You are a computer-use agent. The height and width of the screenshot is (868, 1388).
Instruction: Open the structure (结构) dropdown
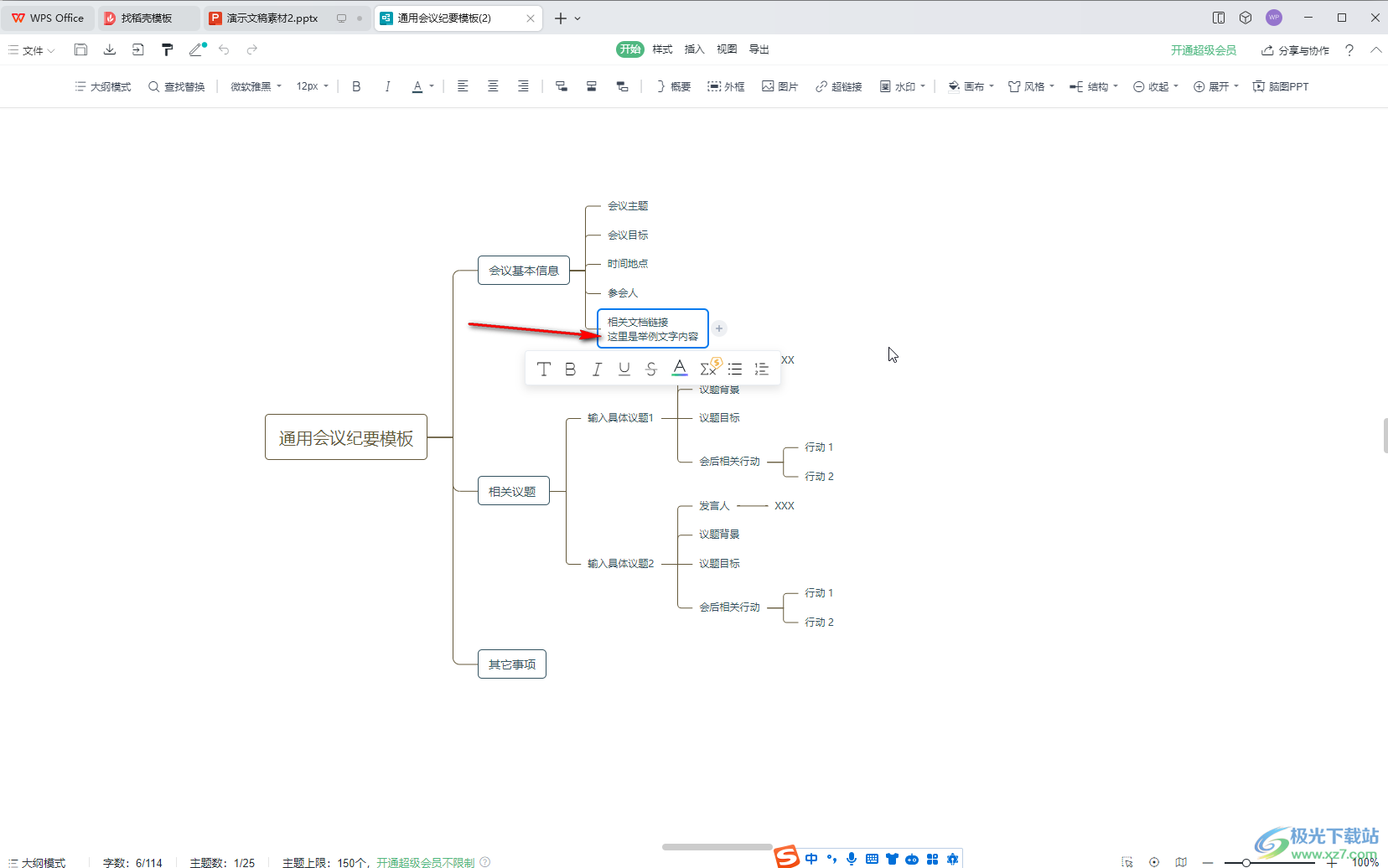(x=1094, y=86)
